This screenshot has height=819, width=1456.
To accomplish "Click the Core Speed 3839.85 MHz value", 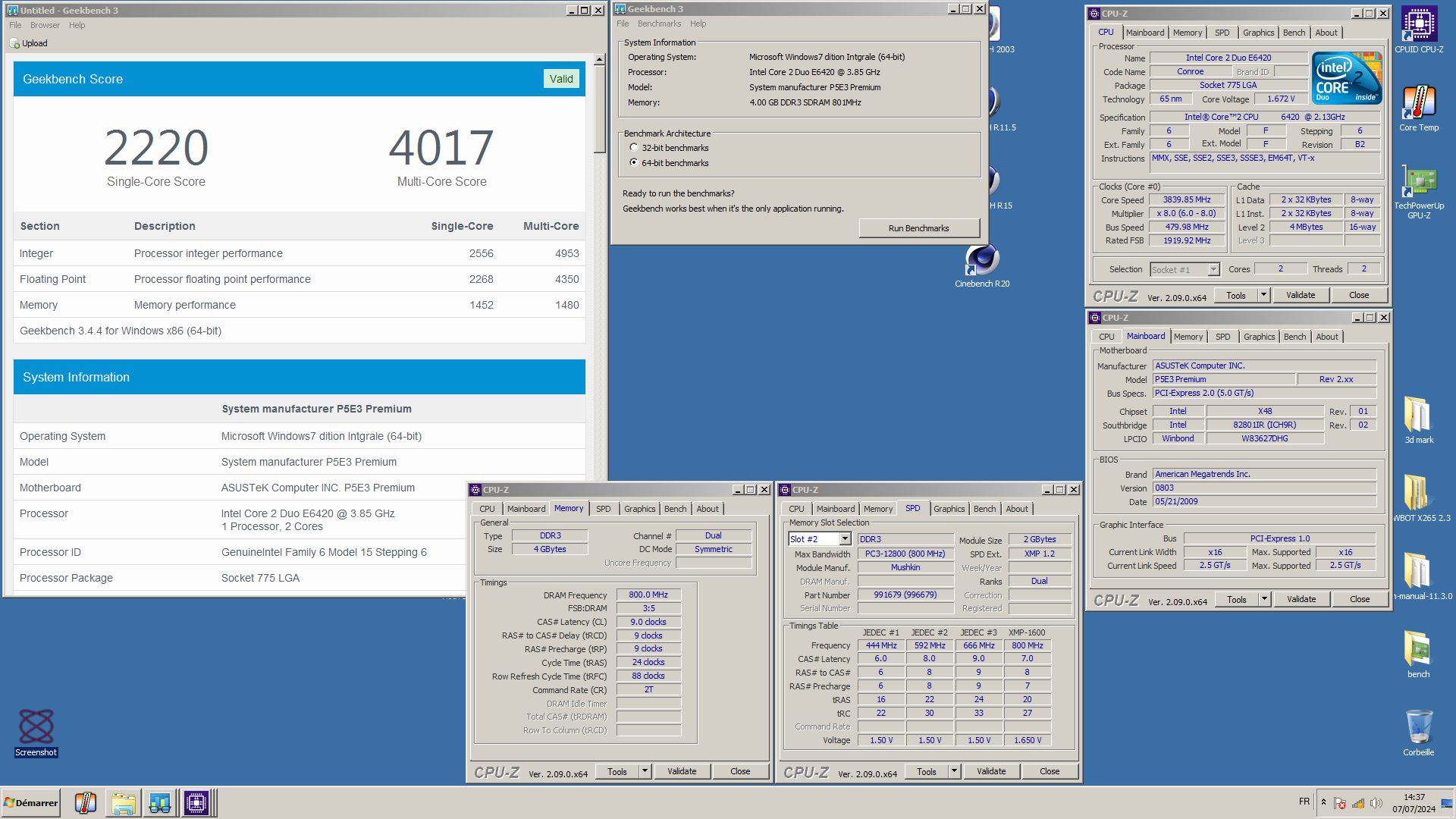I will pyautogui.click(x=1187, y=200).
